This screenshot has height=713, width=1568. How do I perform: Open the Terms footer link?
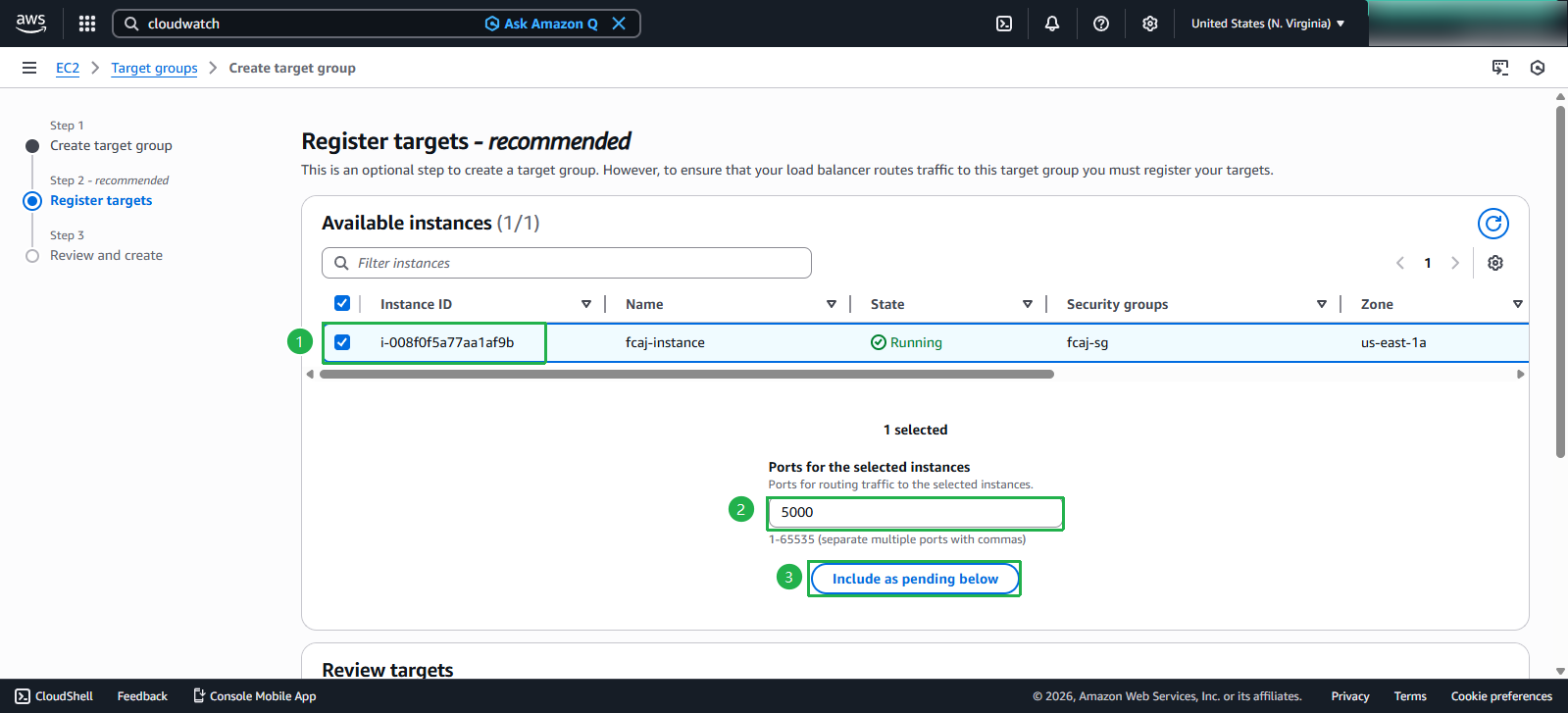click(x=1410, y=696)
